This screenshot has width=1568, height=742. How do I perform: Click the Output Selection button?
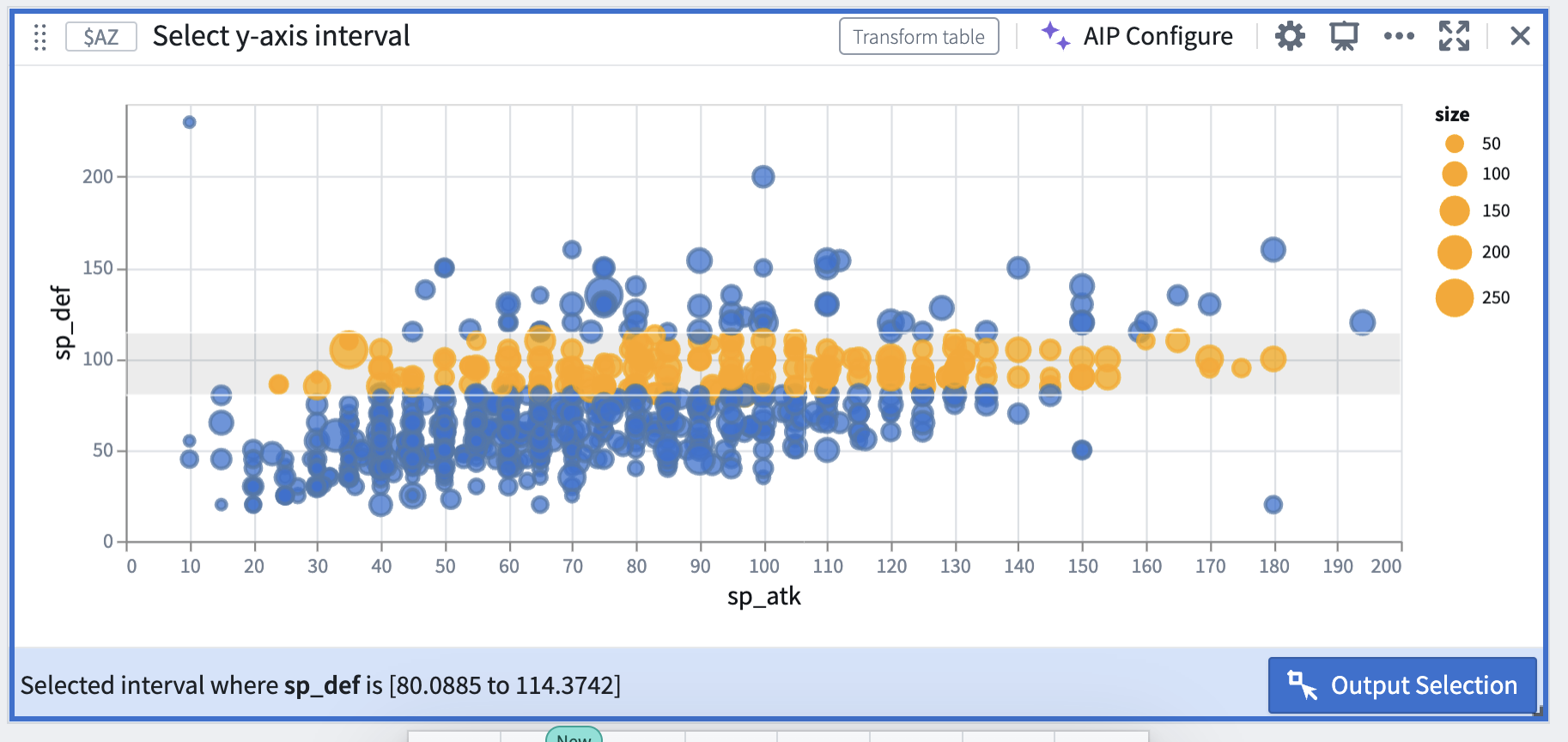pos(1402,684)
